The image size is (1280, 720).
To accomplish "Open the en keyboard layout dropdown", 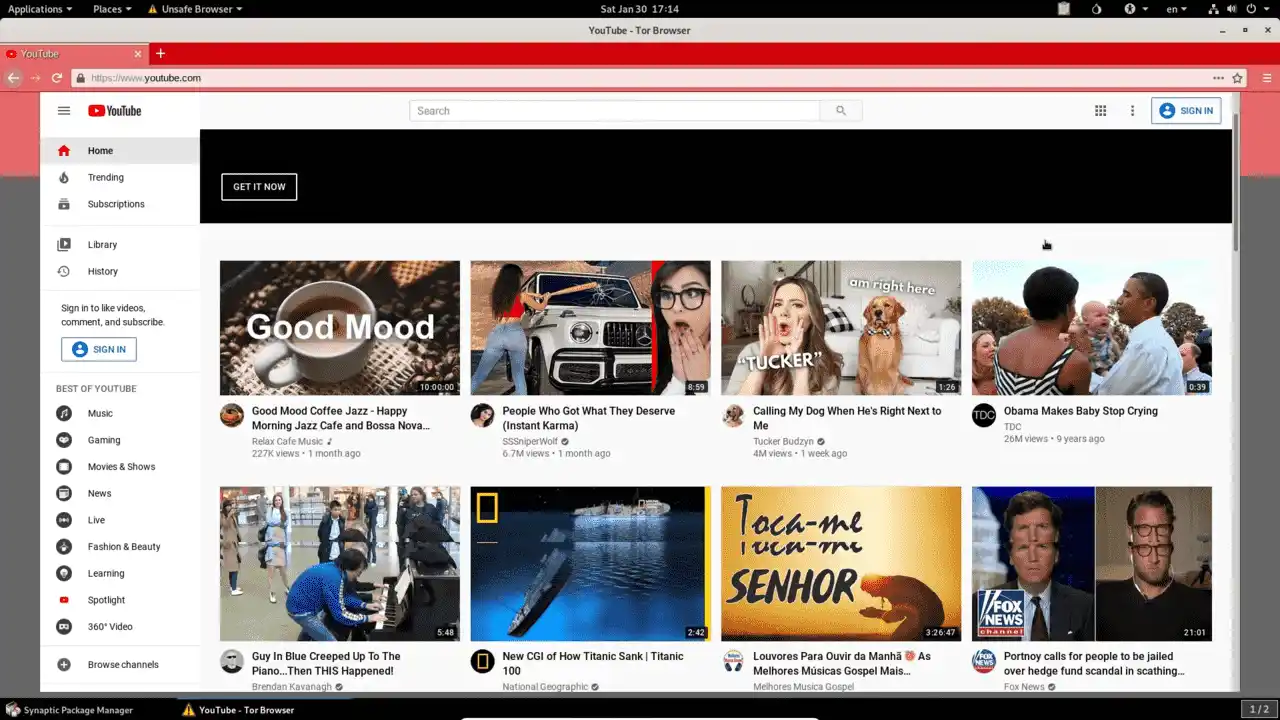I will 1177,9.
